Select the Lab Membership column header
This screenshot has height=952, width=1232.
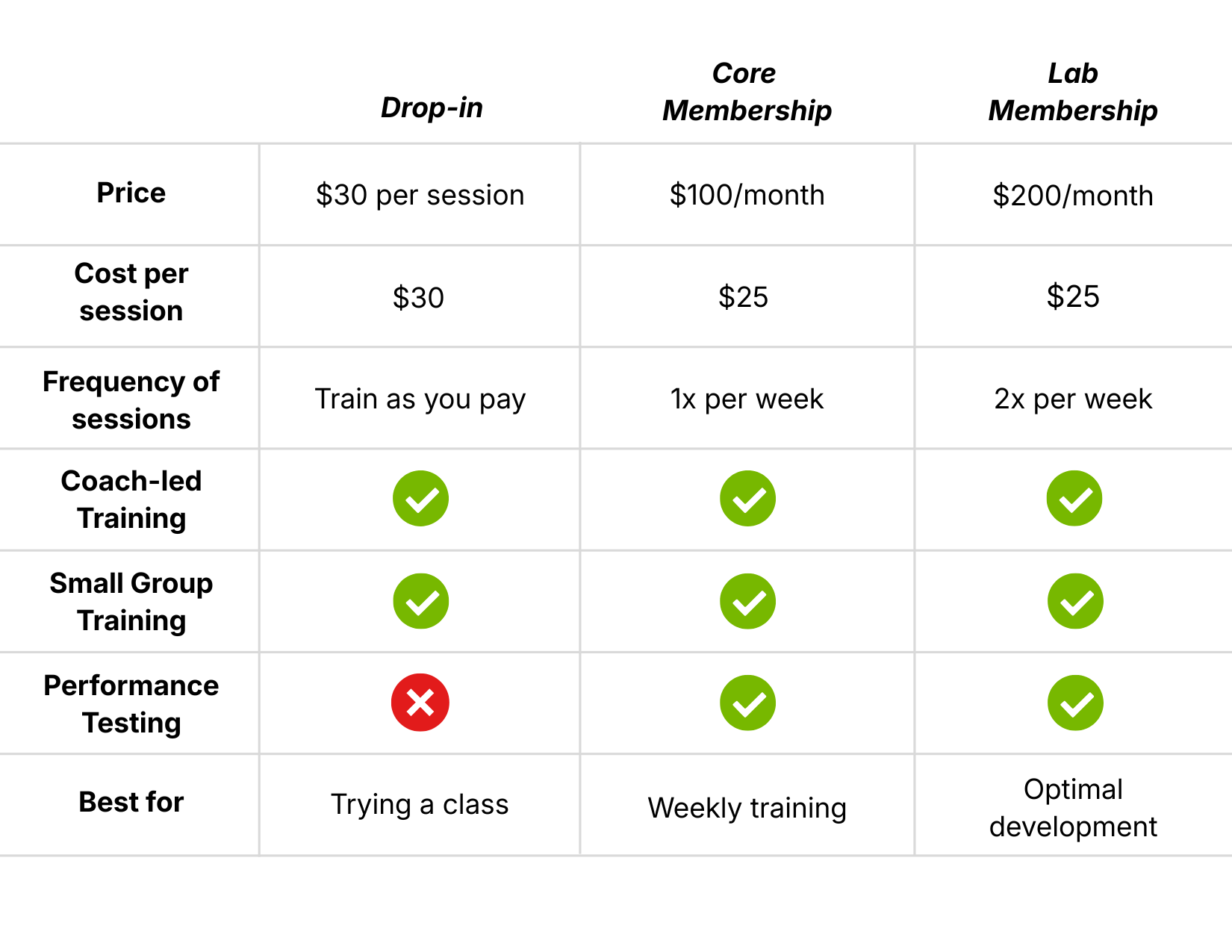(1073, 92)
